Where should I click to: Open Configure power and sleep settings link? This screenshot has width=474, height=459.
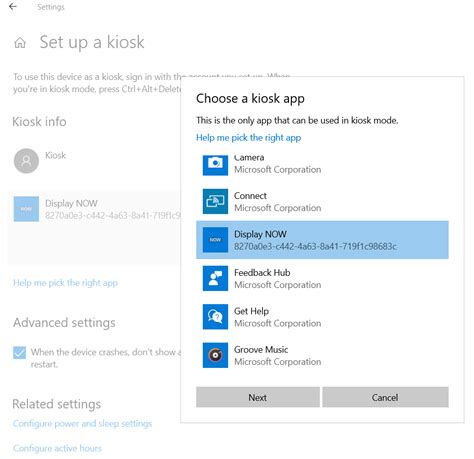point(82,423)
